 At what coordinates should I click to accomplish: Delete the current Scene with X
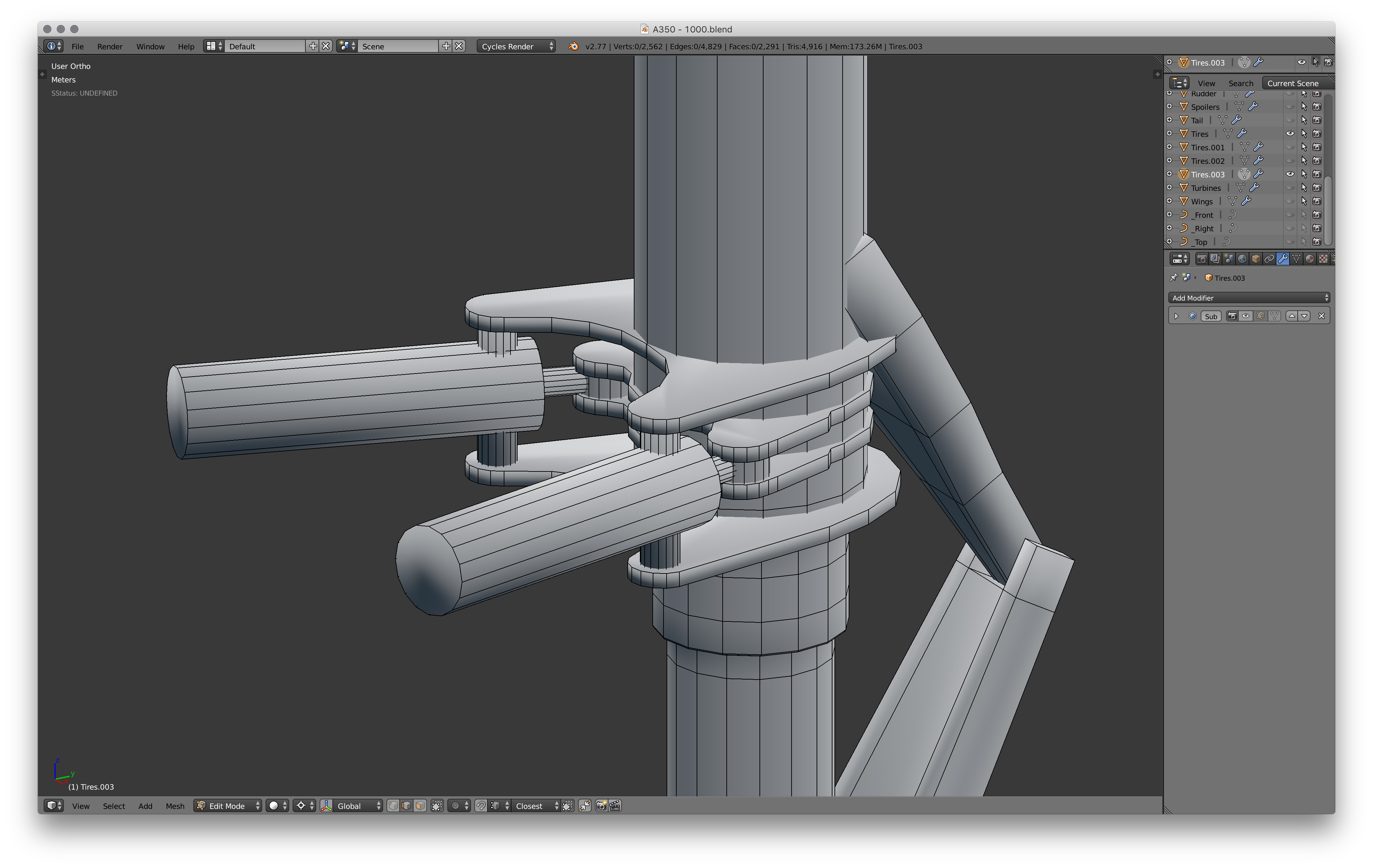click(x=459, y=46)
